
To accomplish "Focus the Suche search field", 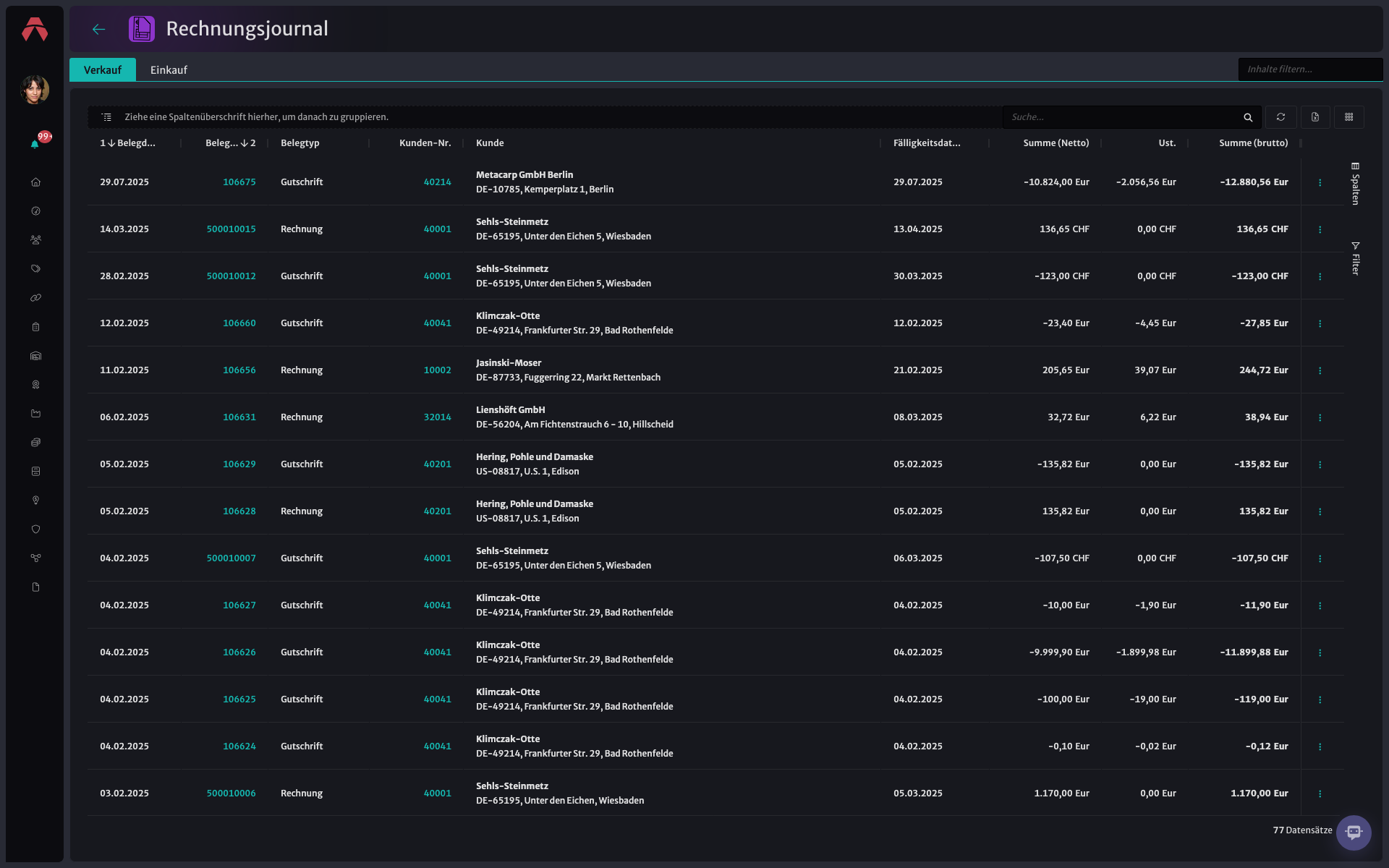I will click(x=1121, y=117).
